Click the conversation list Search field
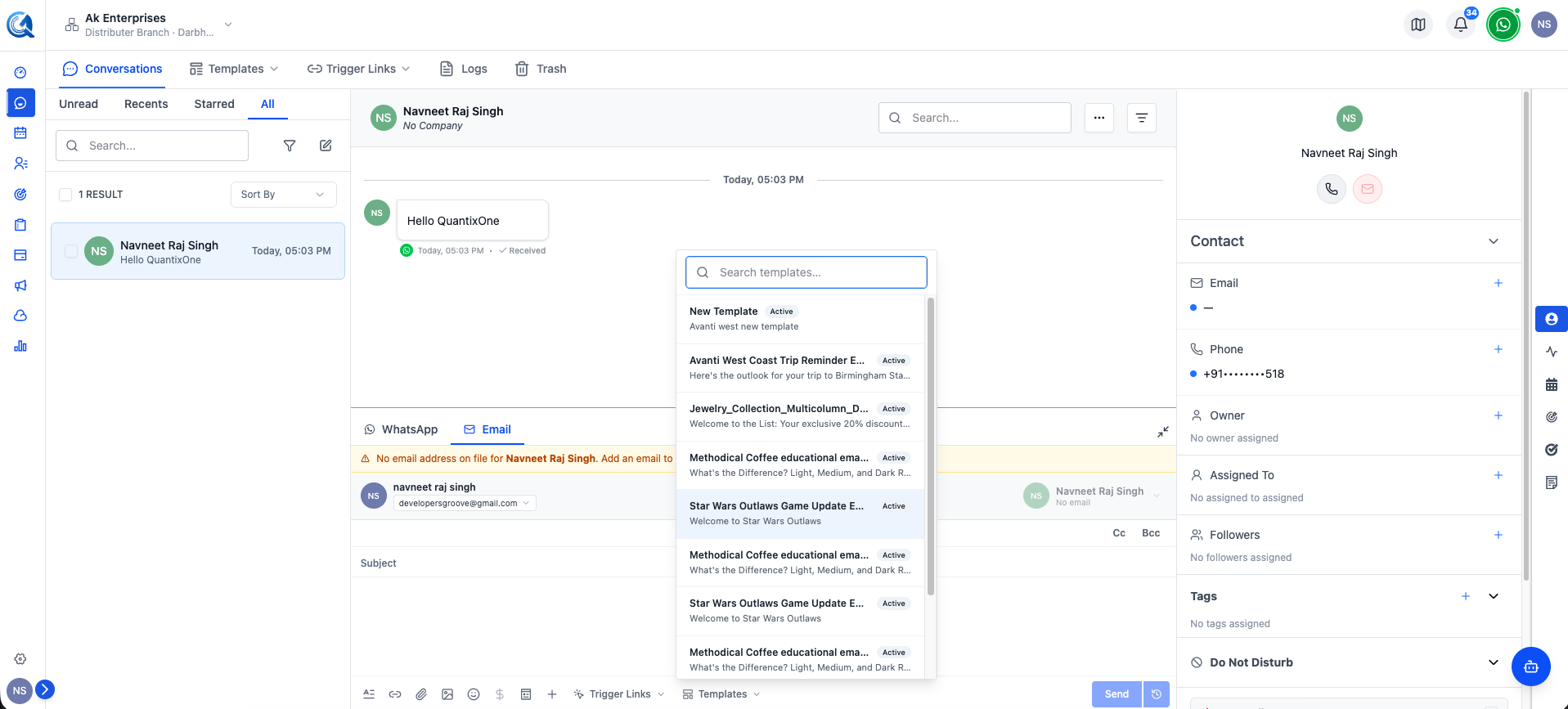Image resolution: width=1568 pixels, height=709 pixels. coord(152,146)
